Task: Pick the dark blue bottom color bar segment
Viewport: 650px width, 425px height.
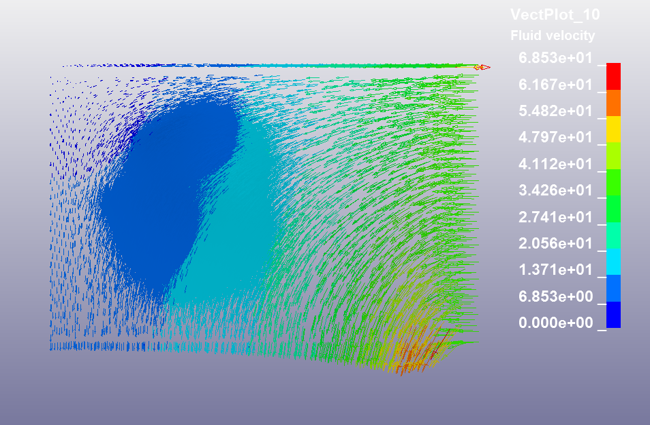Action: (614, 315)
